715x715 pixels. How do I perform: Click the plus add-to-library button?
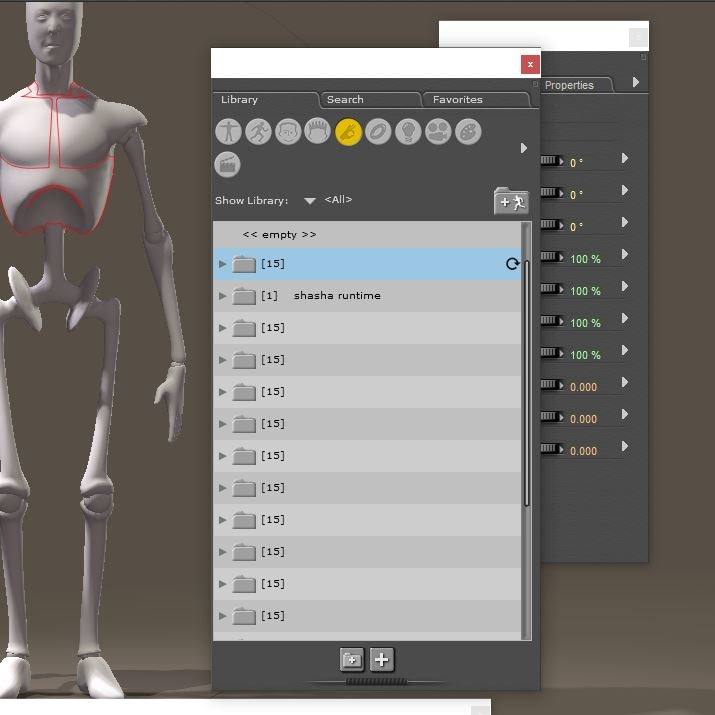[x=382, y=659]
